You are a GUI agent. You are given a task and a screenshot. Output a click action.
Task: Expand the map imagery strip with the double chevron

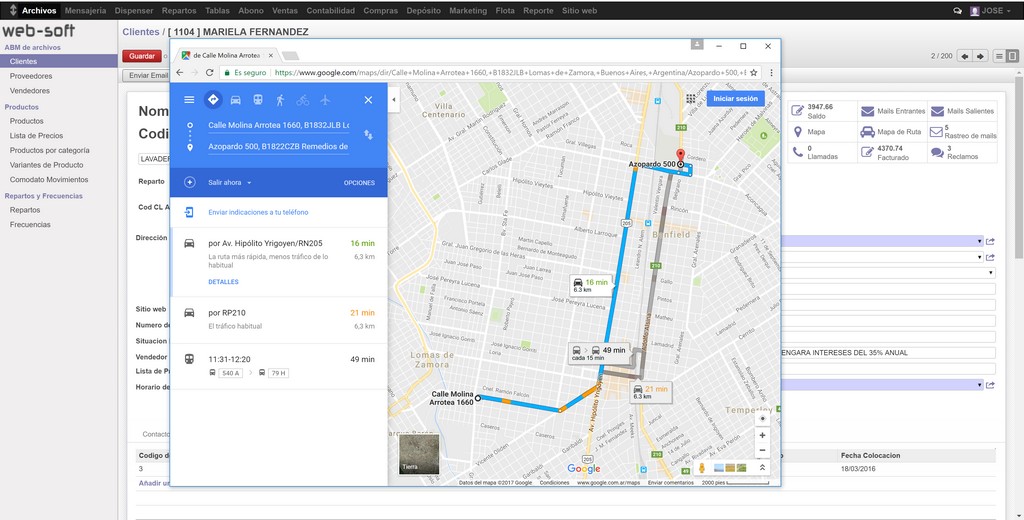[761, 468]
